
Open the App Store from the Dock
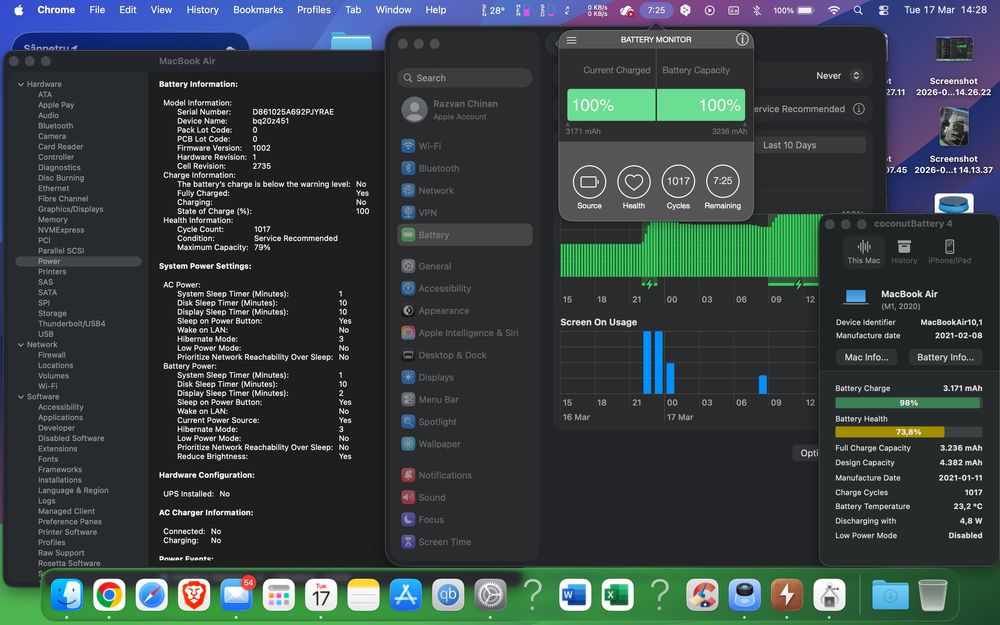coord(406,596)
